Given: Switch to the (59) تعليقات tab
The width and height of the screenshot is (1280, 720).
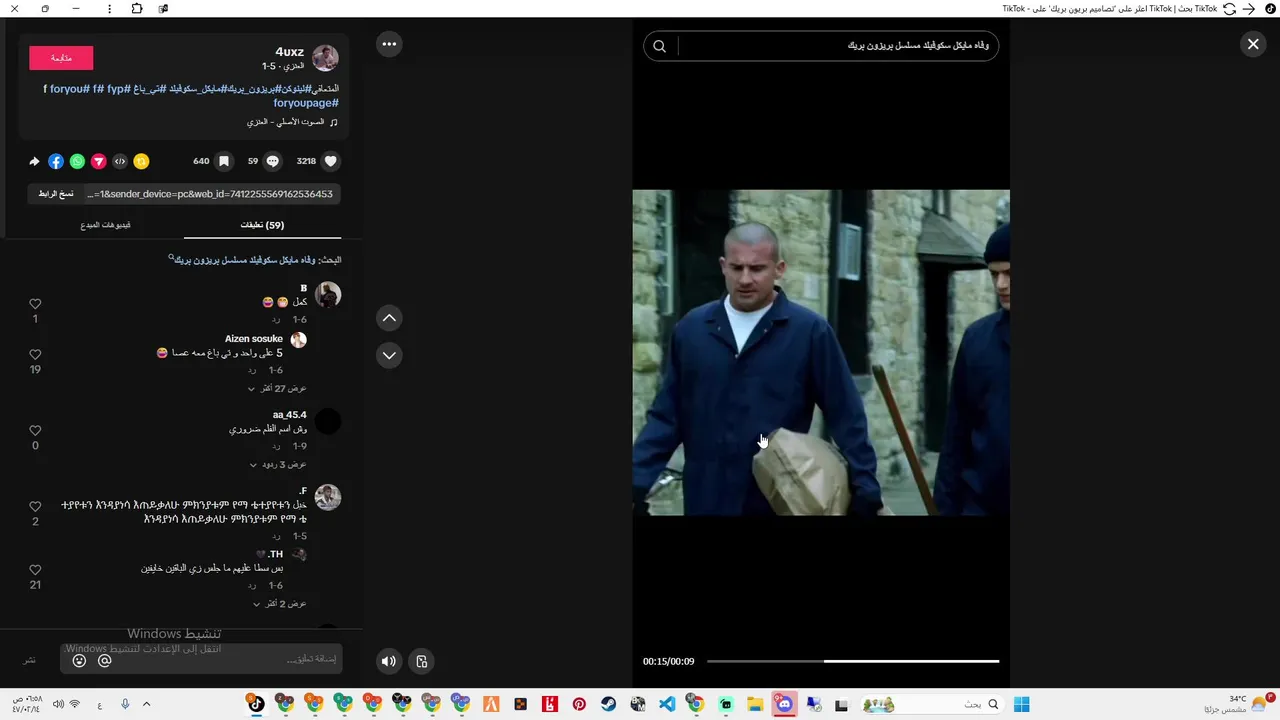Looking at the screenshot, I should tap(262, 225).
